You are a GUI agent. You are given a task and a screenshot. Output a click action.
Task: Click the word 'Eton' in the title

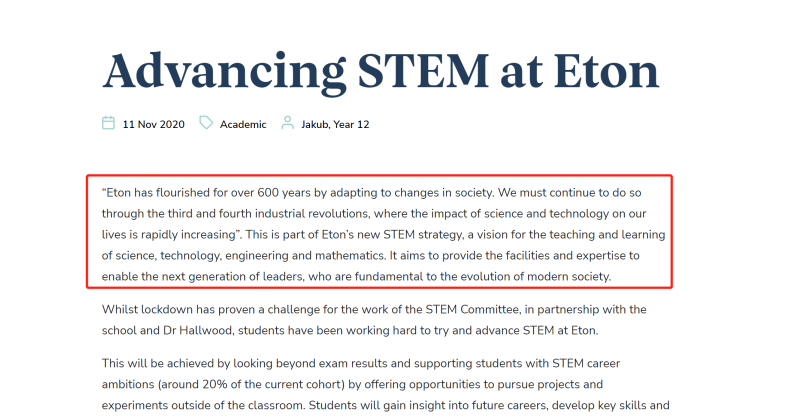pyautogui.click(x=606, y=71)
